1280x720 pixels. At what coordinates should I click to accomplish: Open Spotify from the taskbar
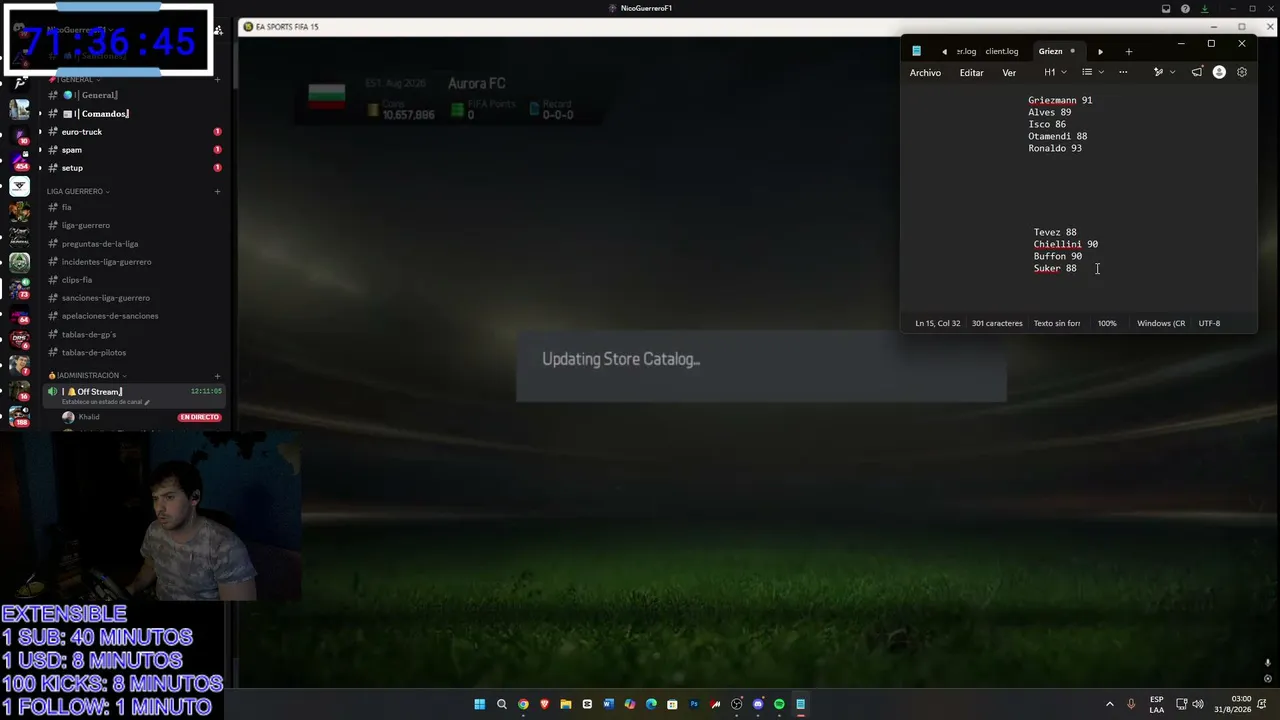[779, 704]
